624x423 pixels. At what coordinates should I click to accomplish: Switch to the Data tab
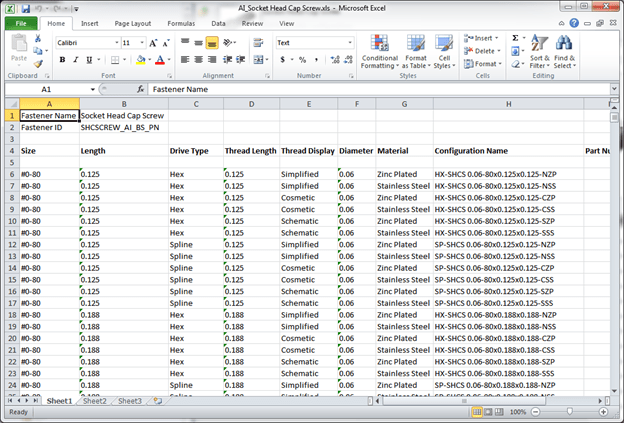pos(218,23)
